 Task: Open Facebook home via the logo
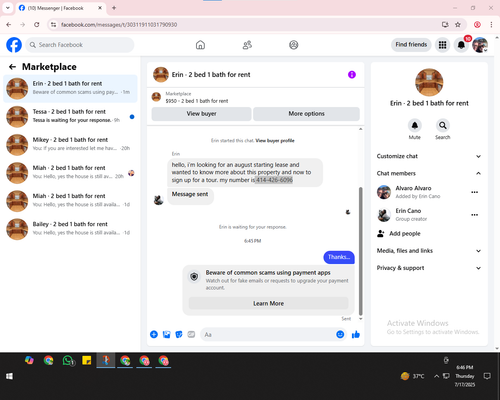[x=14, y=45]
